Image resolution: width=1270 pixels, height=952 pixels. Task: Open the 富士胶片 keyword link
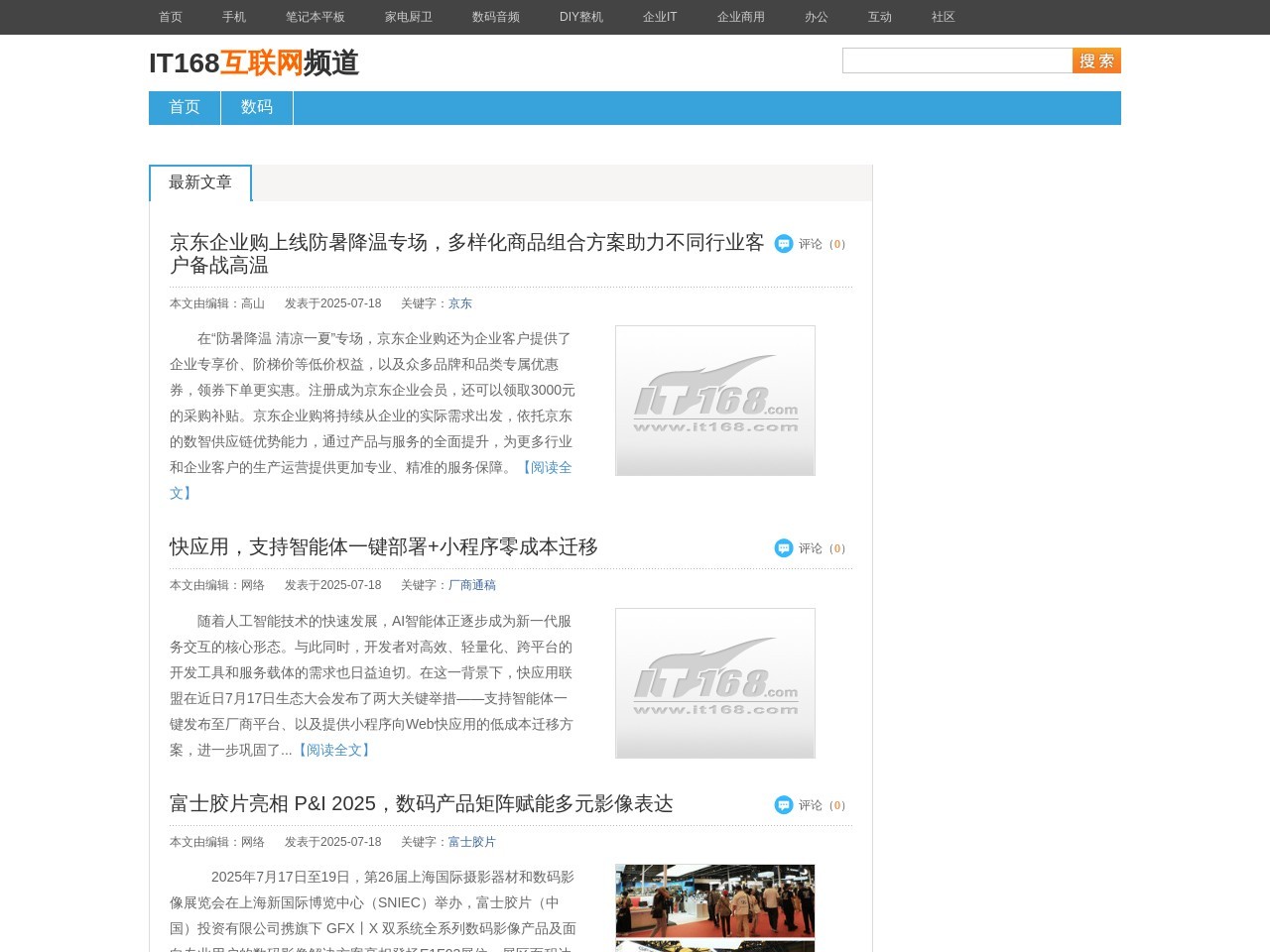(x=471, y=841)
